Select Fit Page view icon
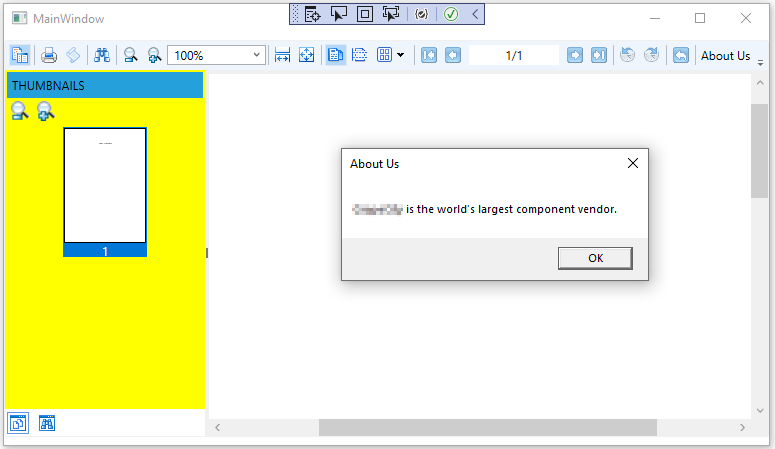Viewport: 775px width, 449px height. coord(306,55)
